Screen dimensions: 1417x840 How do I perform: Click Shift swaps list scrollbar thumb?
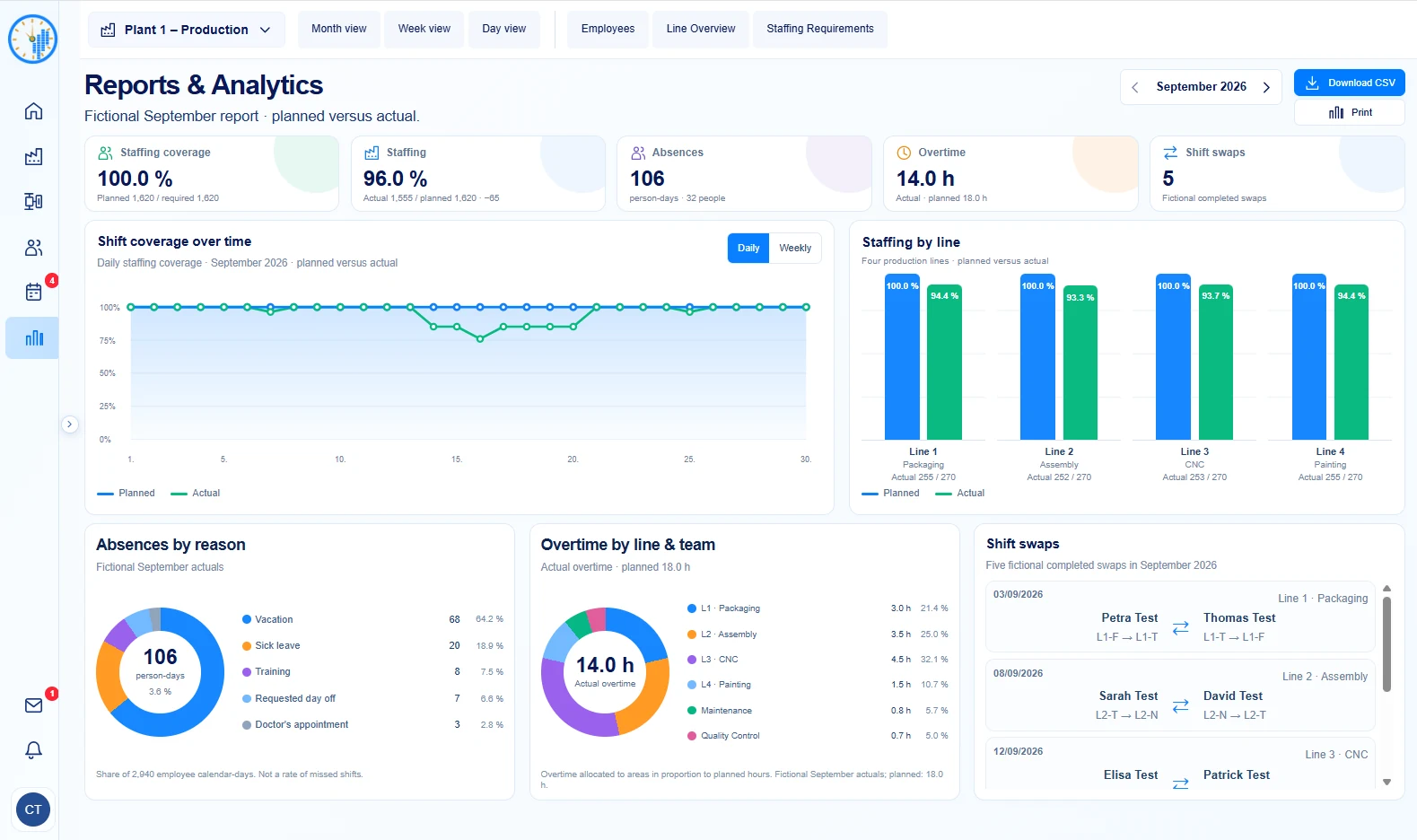[x=1386, y=643]
